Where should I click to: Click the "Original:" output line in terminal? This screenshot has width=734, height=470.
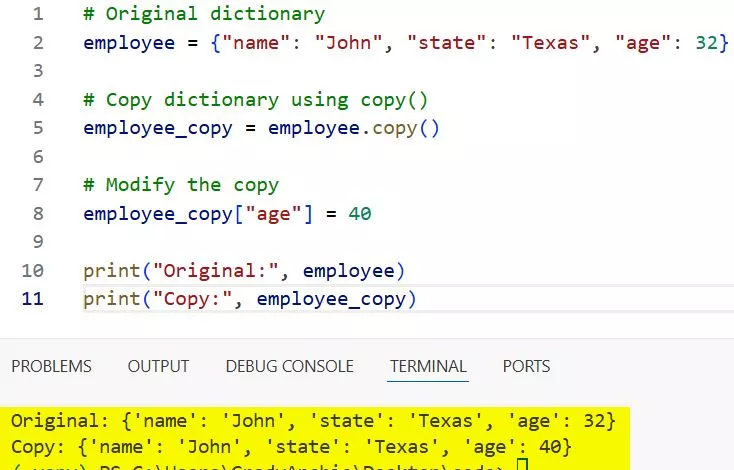point(306,421)
